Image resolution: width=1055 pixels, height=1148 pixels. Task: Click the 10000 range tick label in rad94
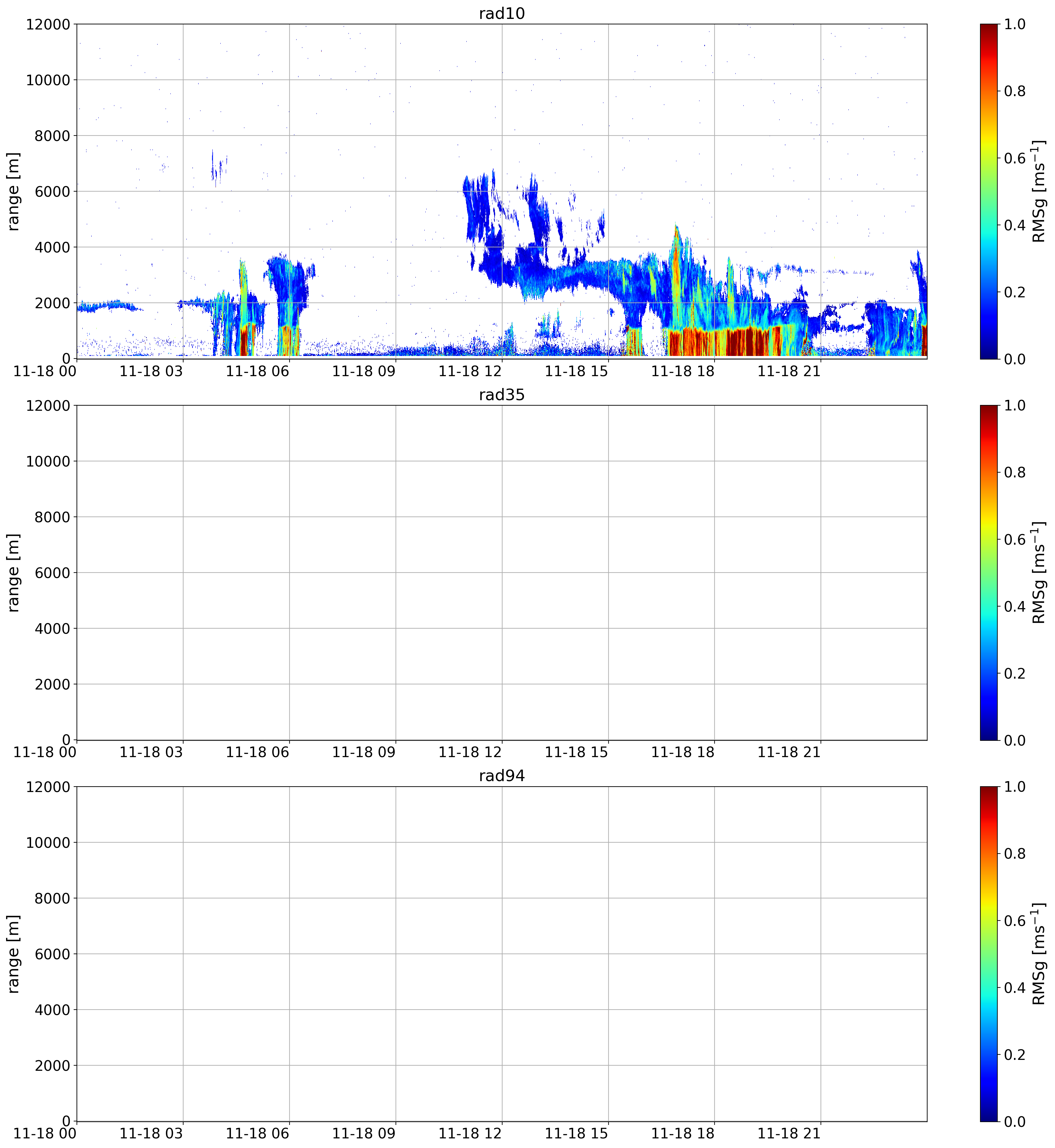click(x=49, y=843)
